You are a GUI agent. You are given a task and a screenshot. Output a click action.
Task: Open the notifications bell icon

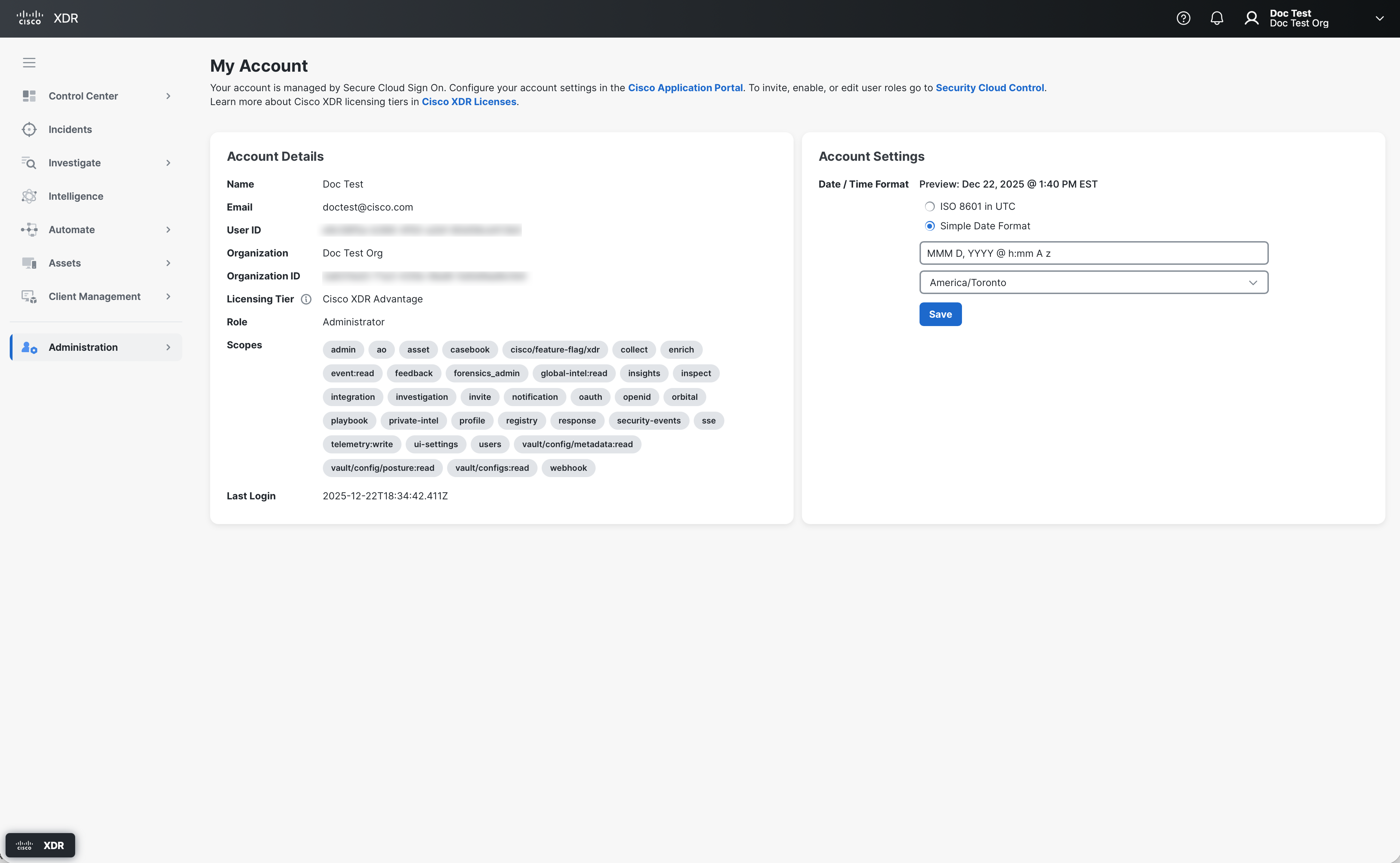pos(1216,18)
